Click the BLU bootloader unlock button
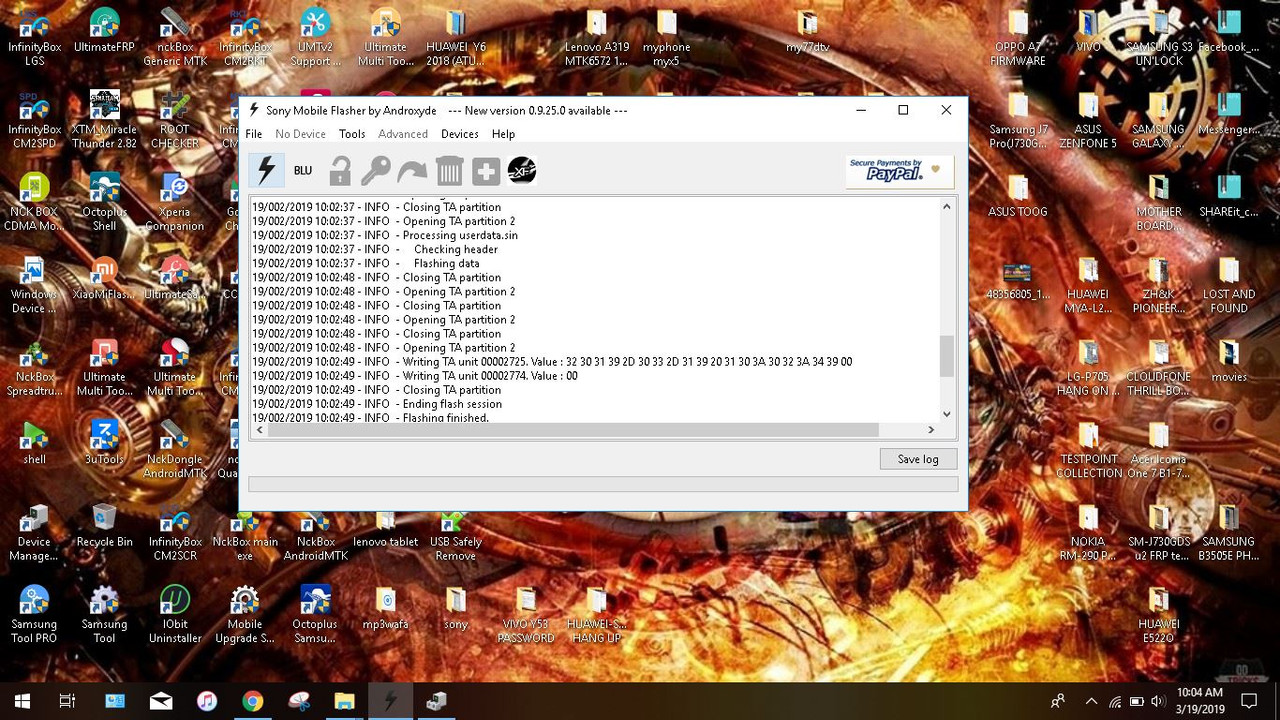 tap(303, 171)
